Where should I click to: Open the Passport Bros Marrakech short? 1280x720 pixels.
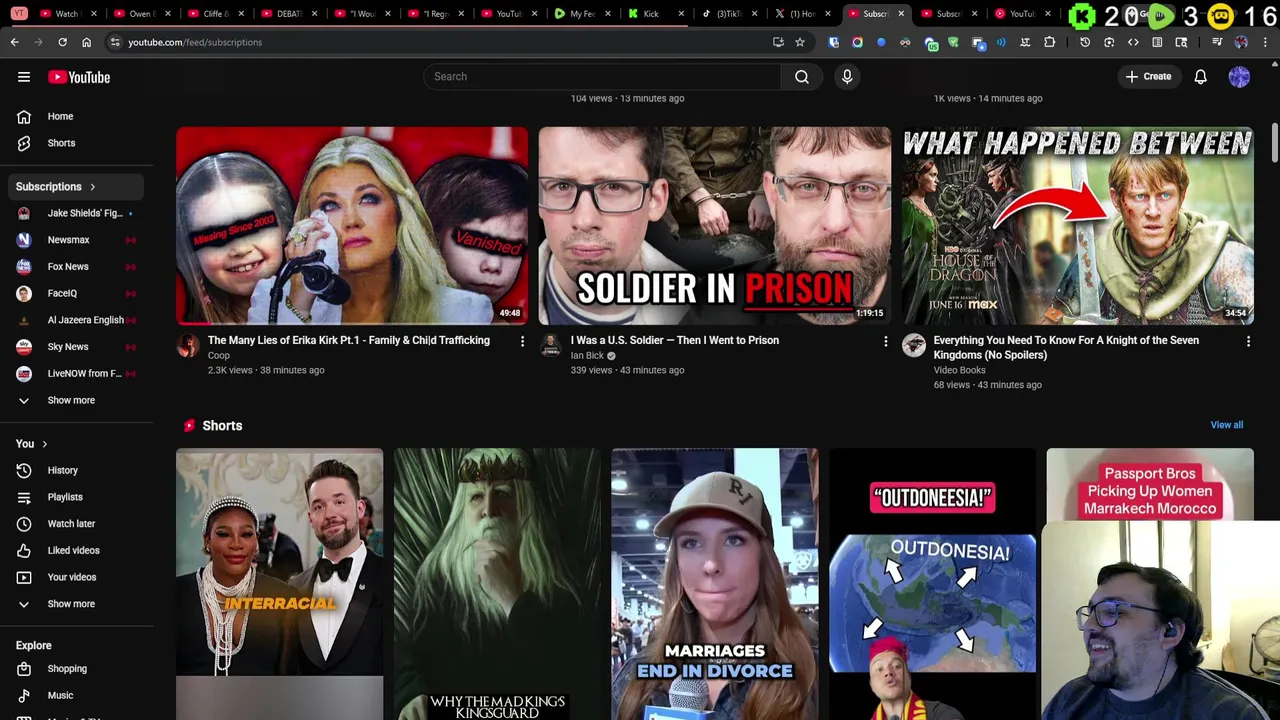click(1149, 485)
